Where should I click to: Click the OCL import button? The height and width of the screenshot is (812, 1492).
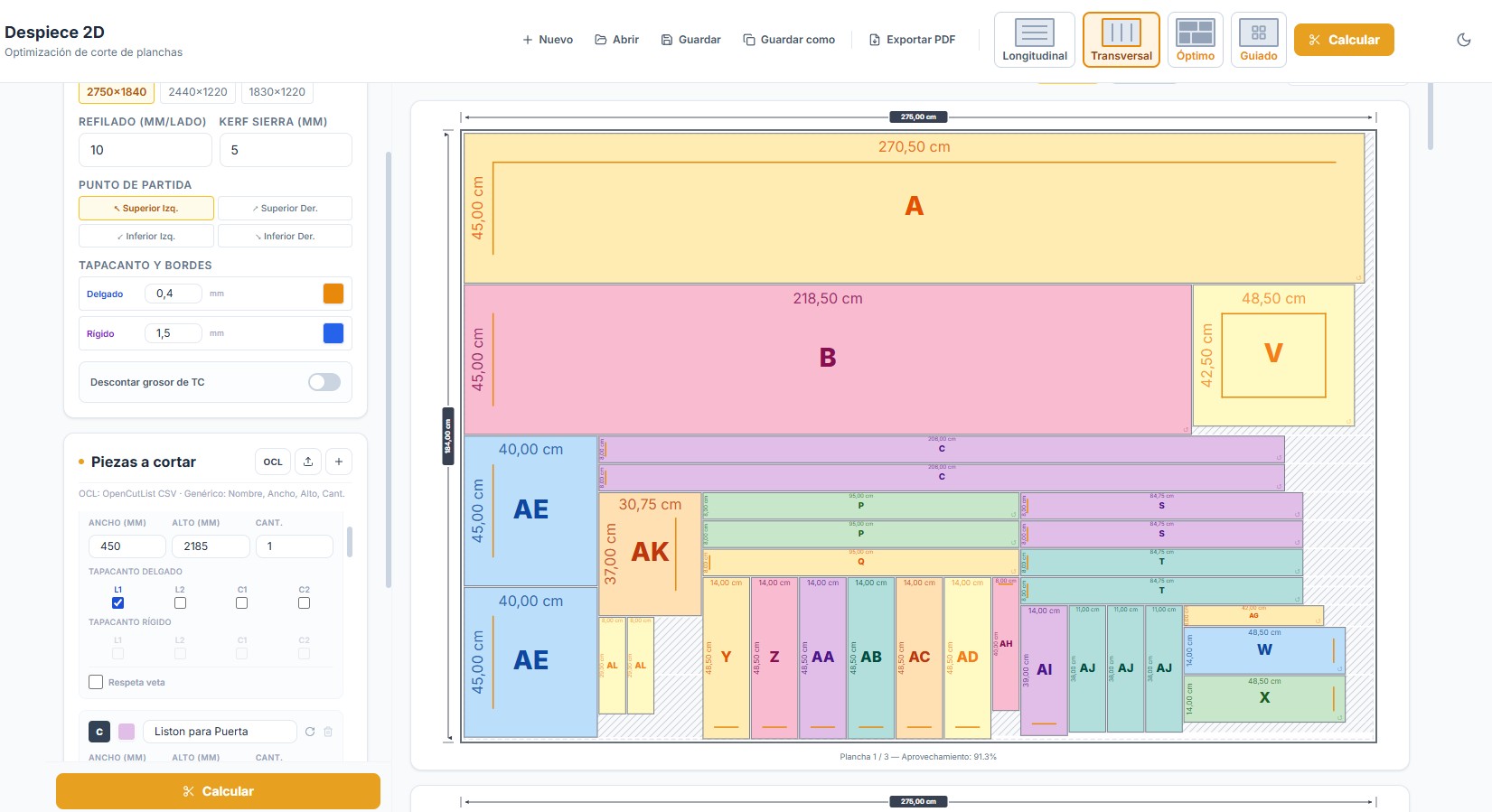(x=273, y=462)
